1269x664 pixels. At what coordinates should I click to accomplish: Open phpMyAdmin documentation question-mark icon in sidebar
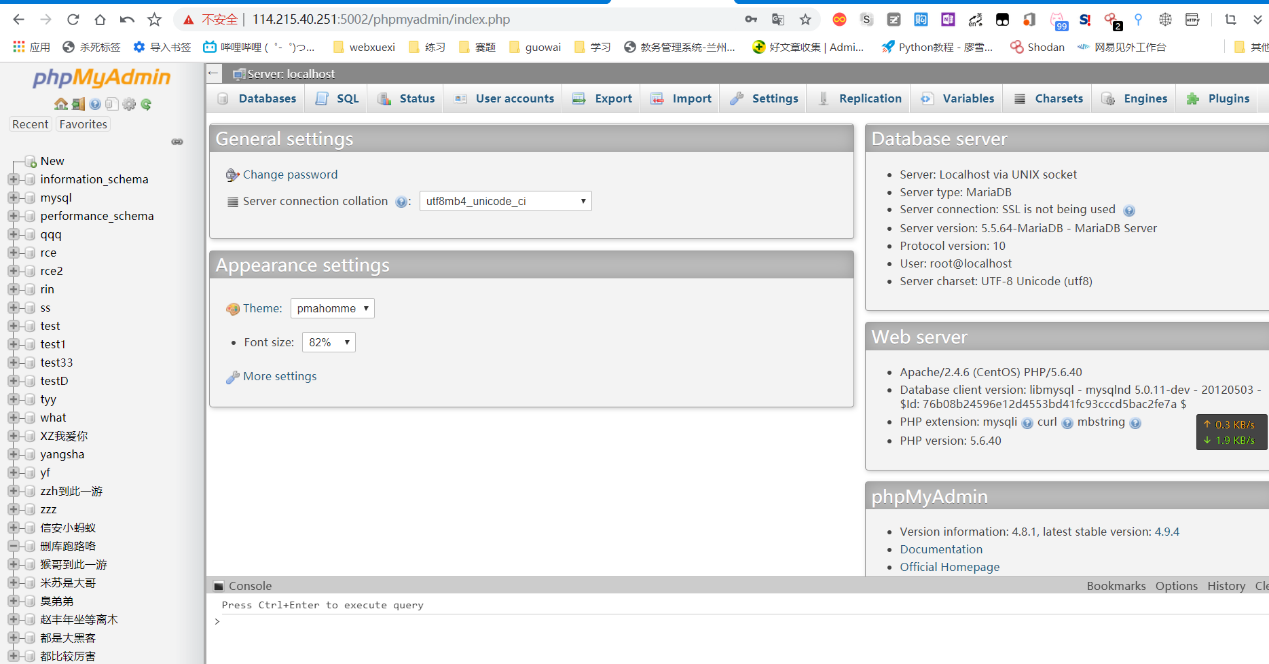click(95, 104)
